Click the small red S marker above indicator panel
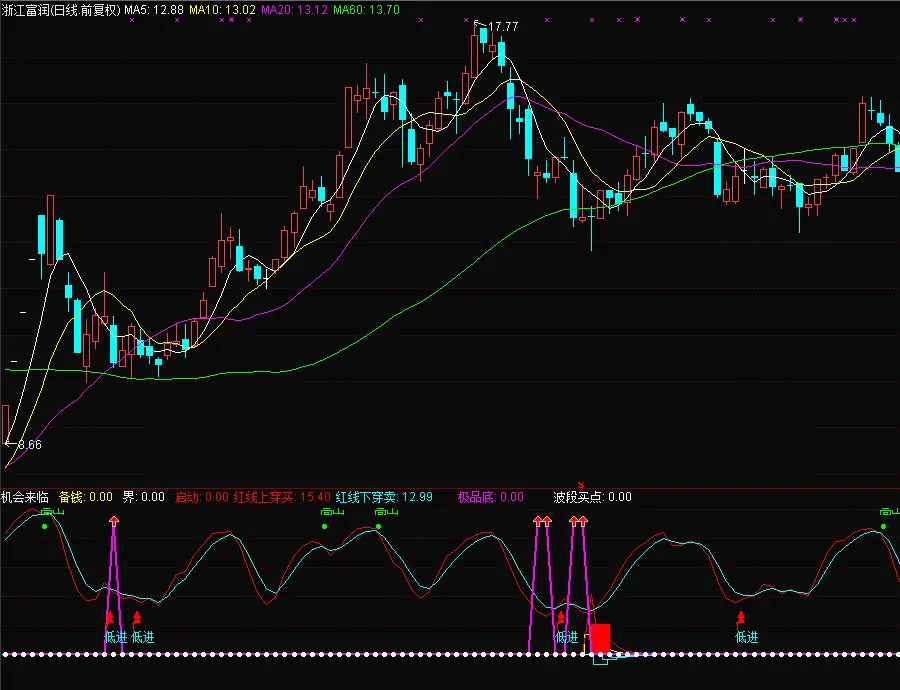Viewport: 900px width, 690px height. tap(581, 485)
